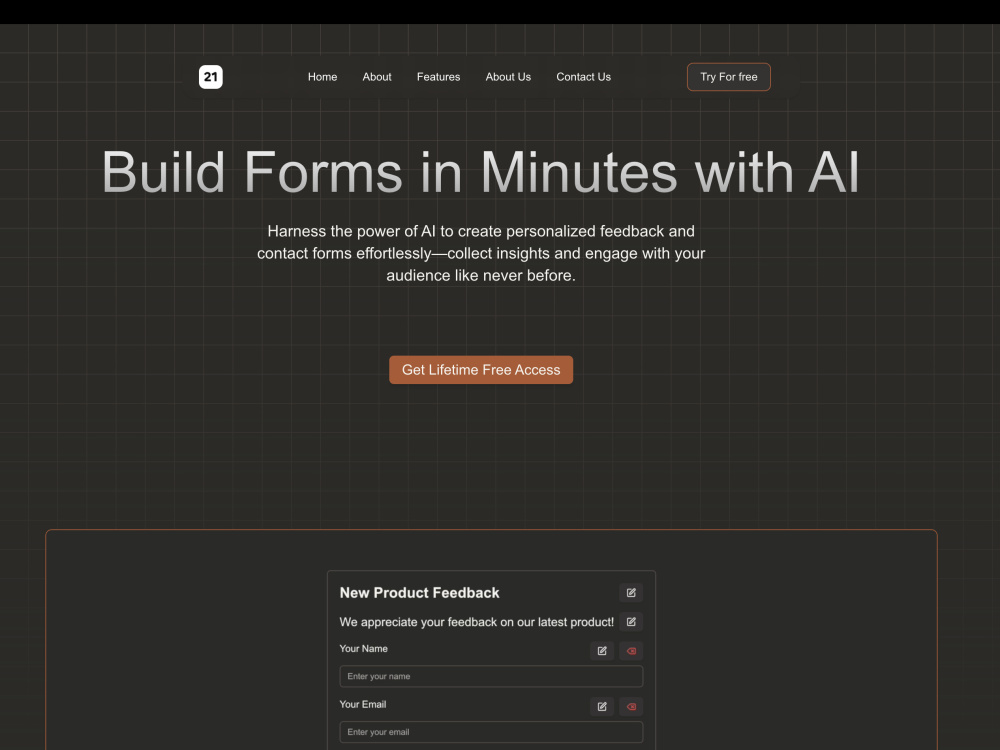This screenshot has height=750, width=1000.
Task: Go to the Home nav link
Action: click(x=322, y=77)
